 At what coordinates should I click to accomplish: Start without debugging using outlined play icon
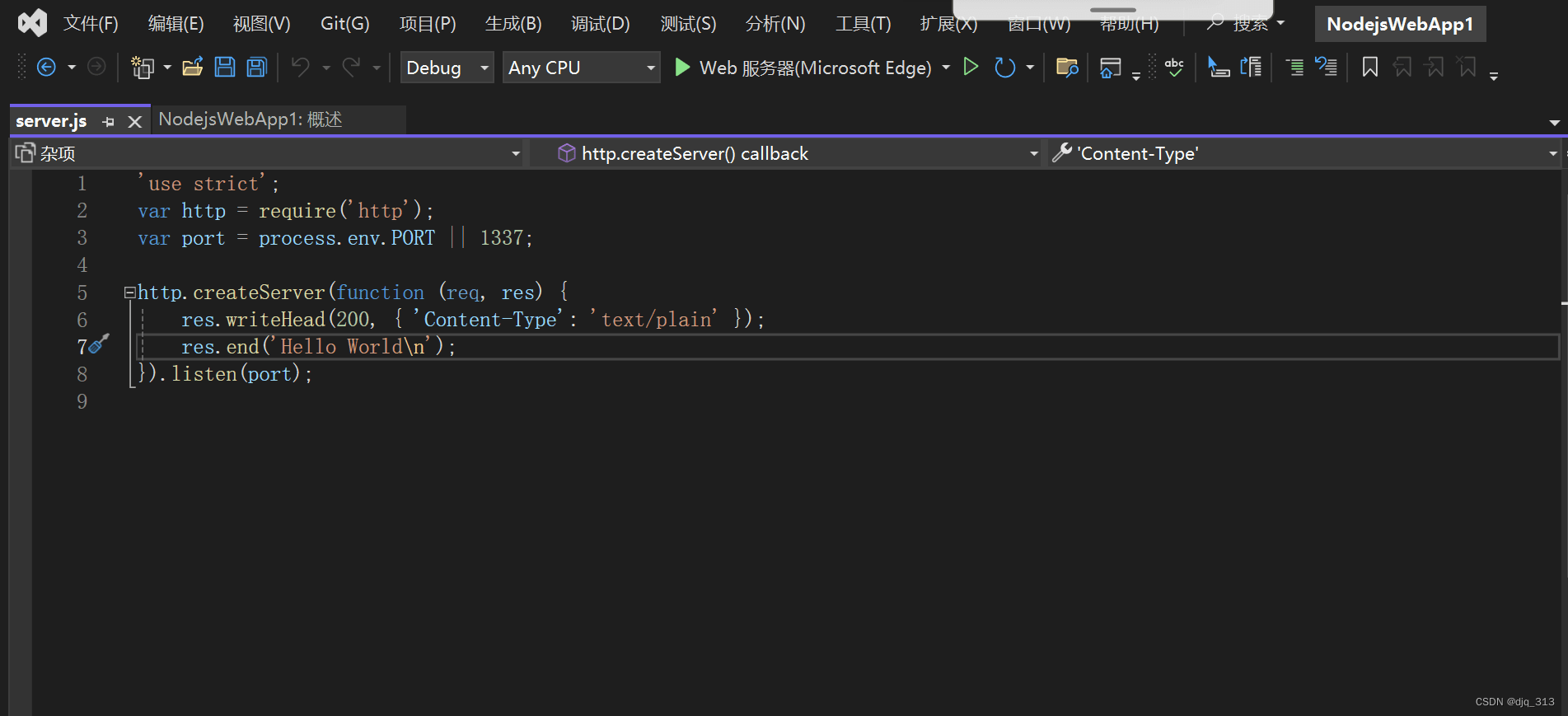point(971,68)
